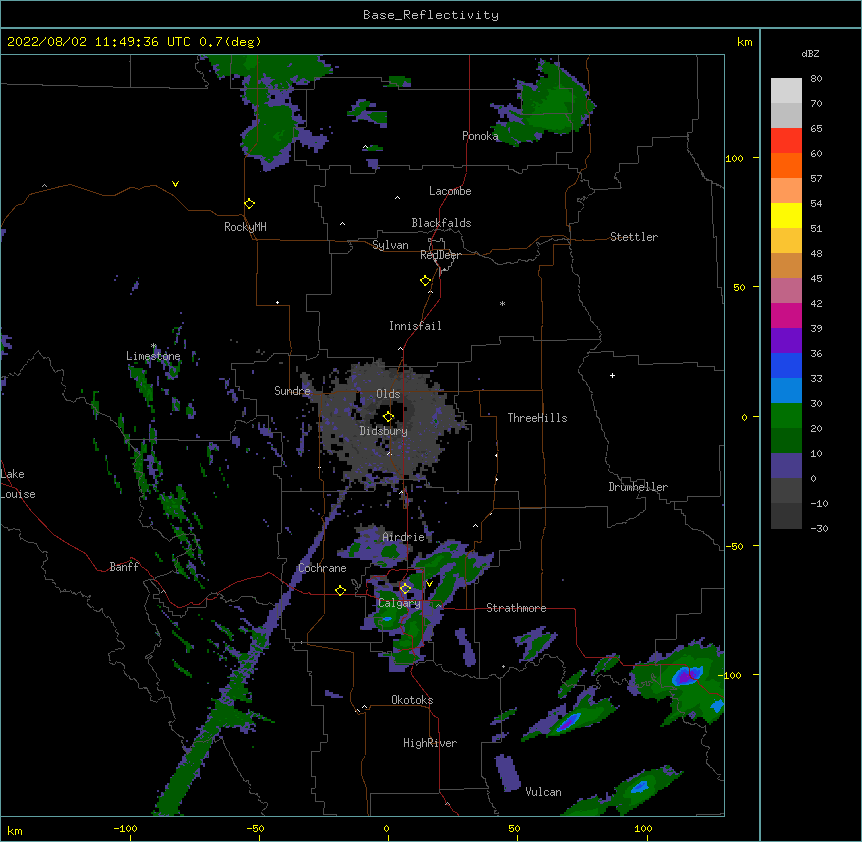This screenshot has width=862, height=842.
Task: Pick the slate purple 0-10 dBZ legend swatch
Action: click(x=786, y=466)
